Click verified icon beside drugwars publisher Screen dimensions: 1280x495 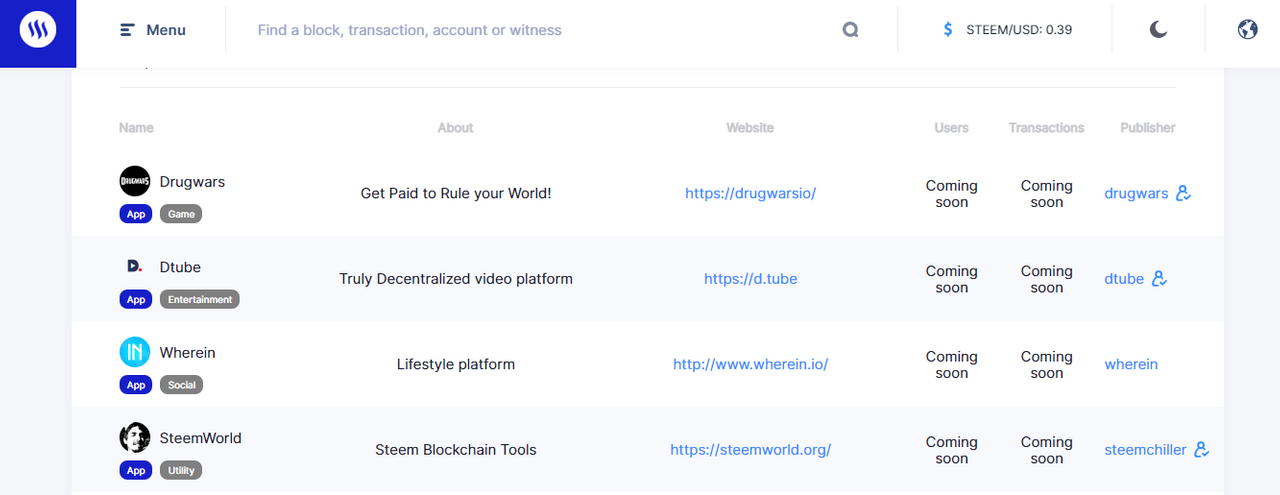[1184, 193]
